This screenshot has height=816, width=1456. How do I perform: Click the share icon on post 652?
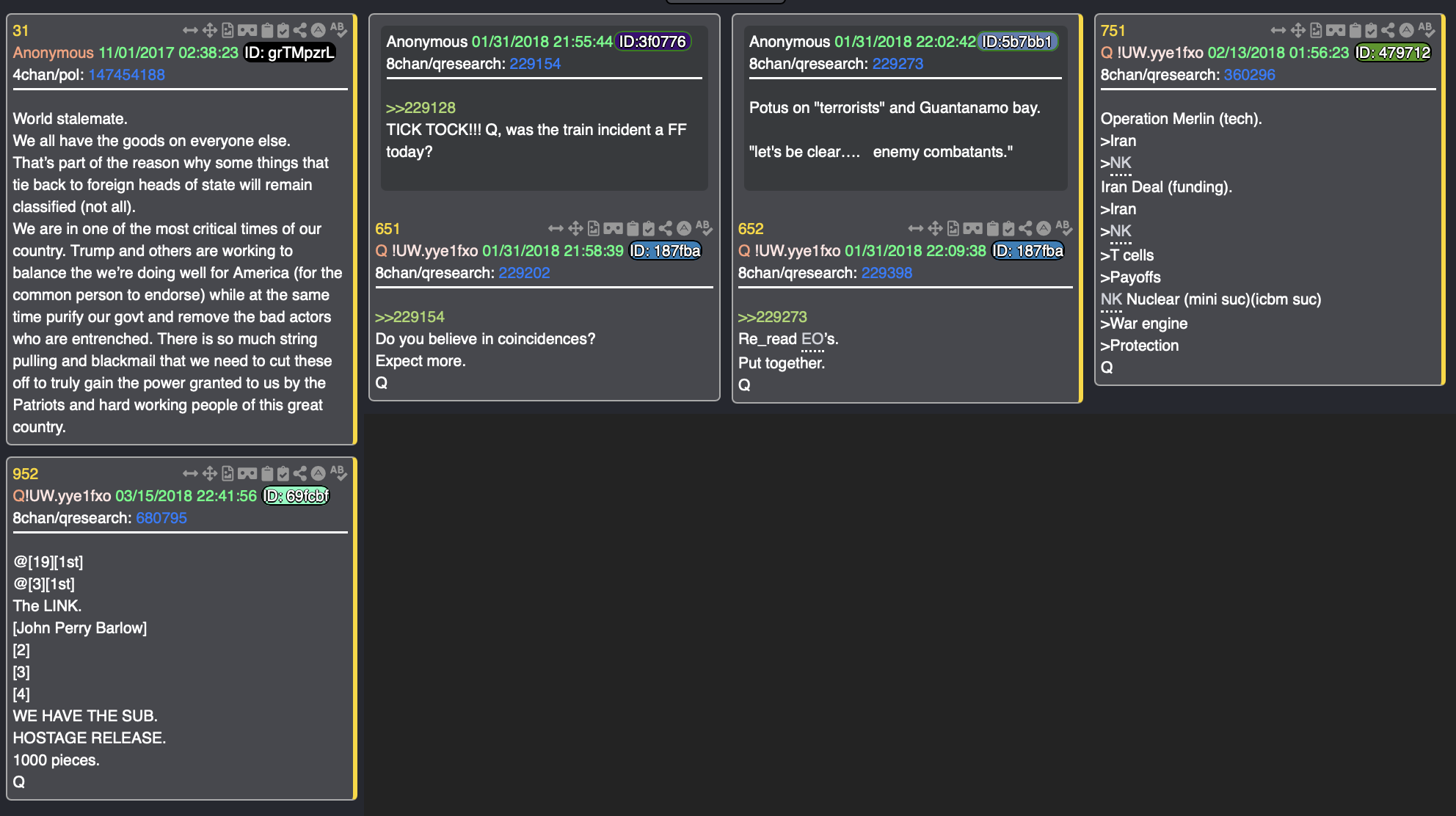pyautogui.click(x=1024, y=228)
